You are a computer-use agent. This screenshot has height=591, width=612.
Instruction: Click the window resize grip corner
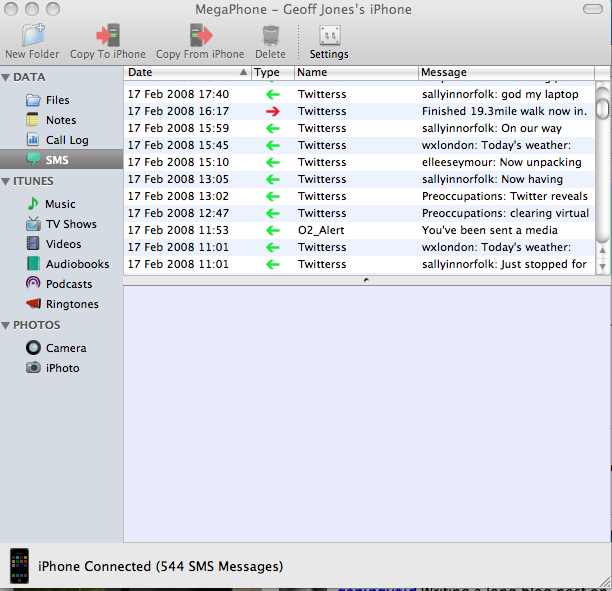click(x=605, y=583)
